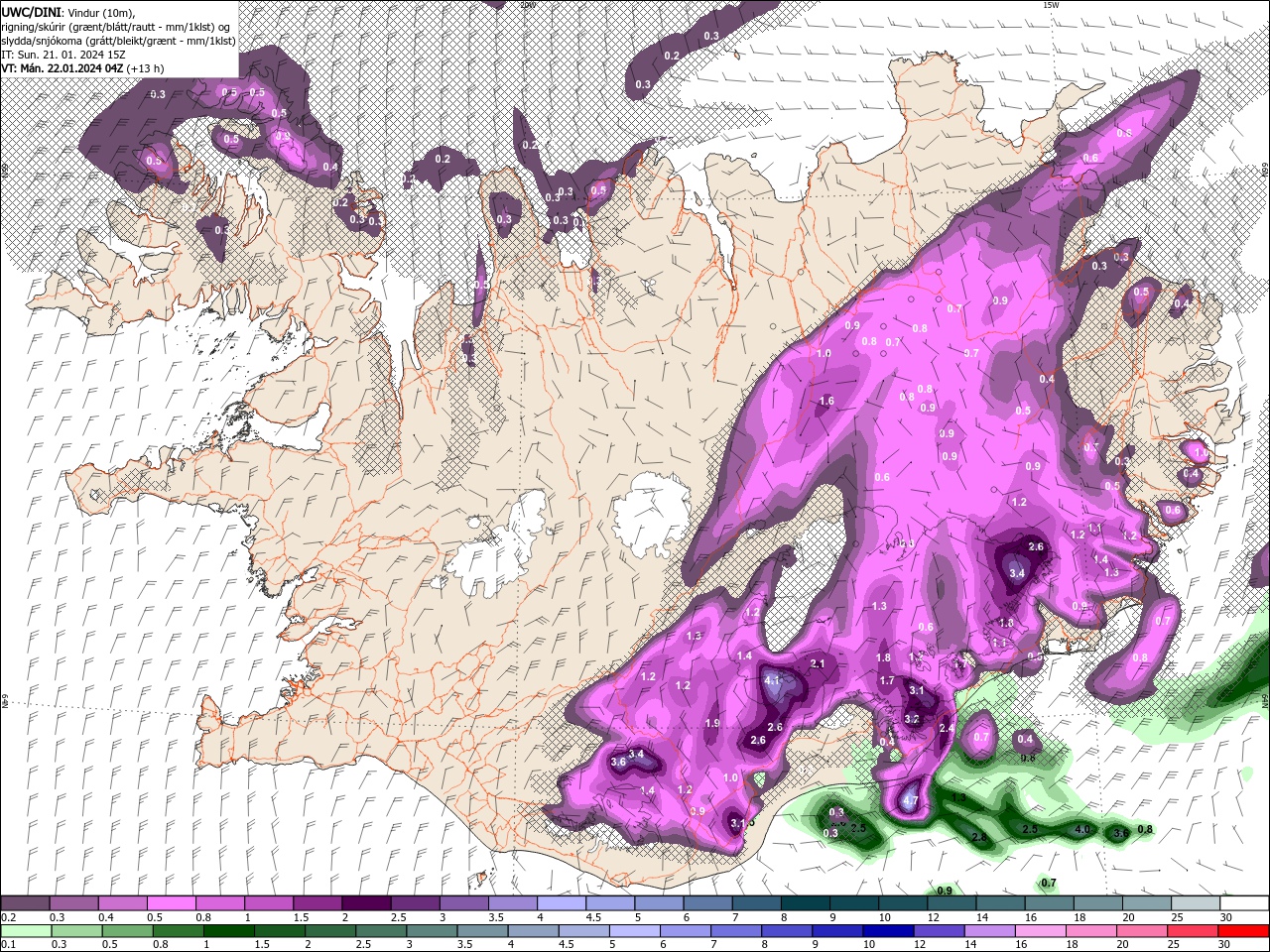Select the 8 dark teal swatch, upper legend

pos(805,903)
